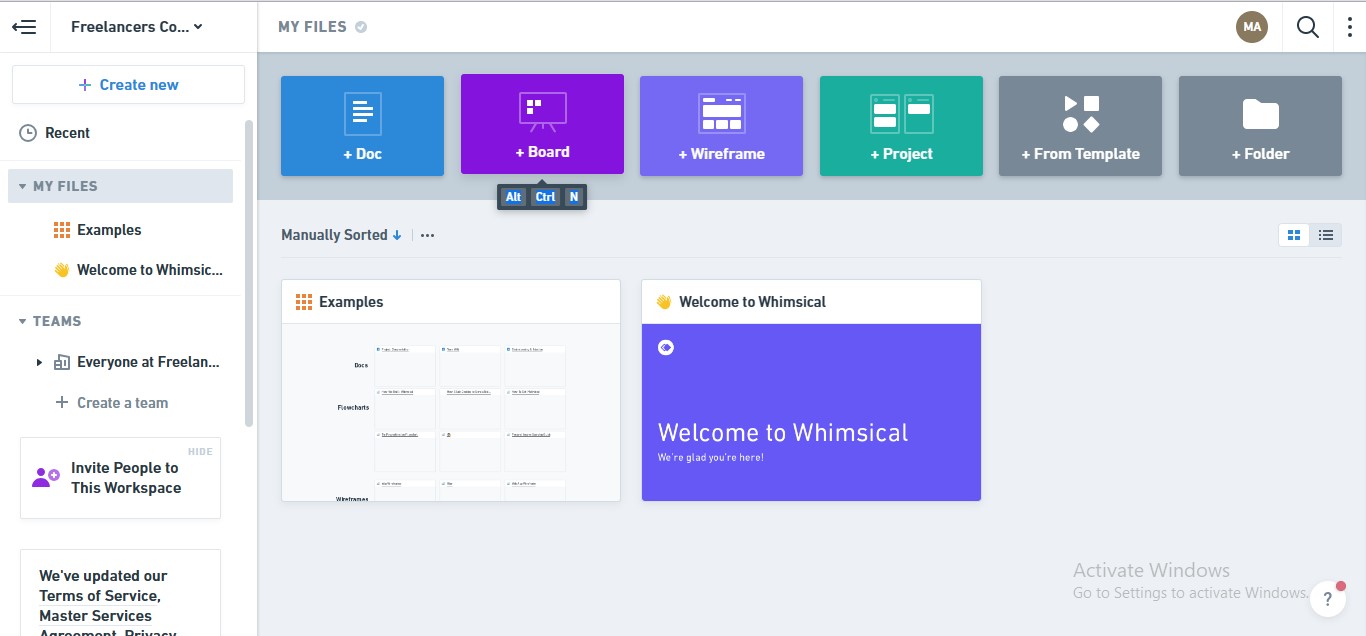Click the Create new button
Screen dimensions: 1366x636
[x=128, y=85]
